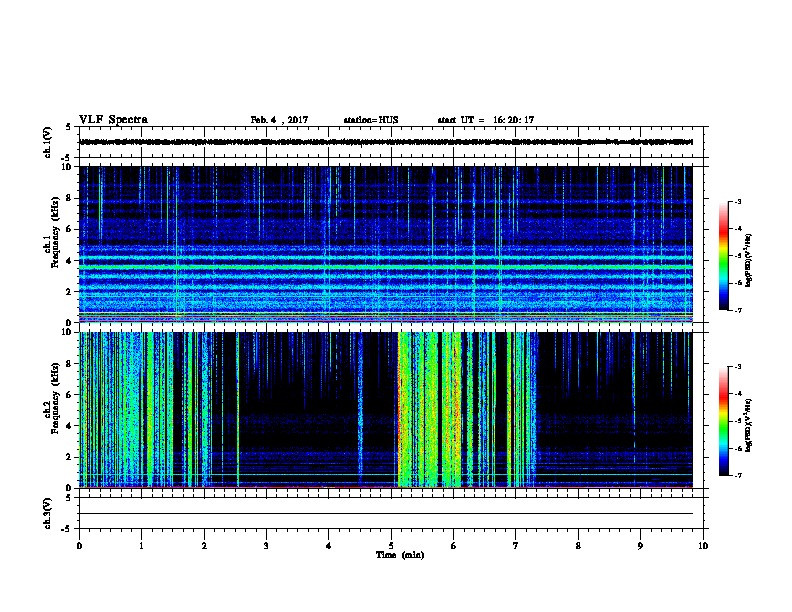The height and width of the screenshot is (612, 792).
Task: Click the ch.1 bright horizontal band at 4 kHz
Action: click(x=386, y=257)
